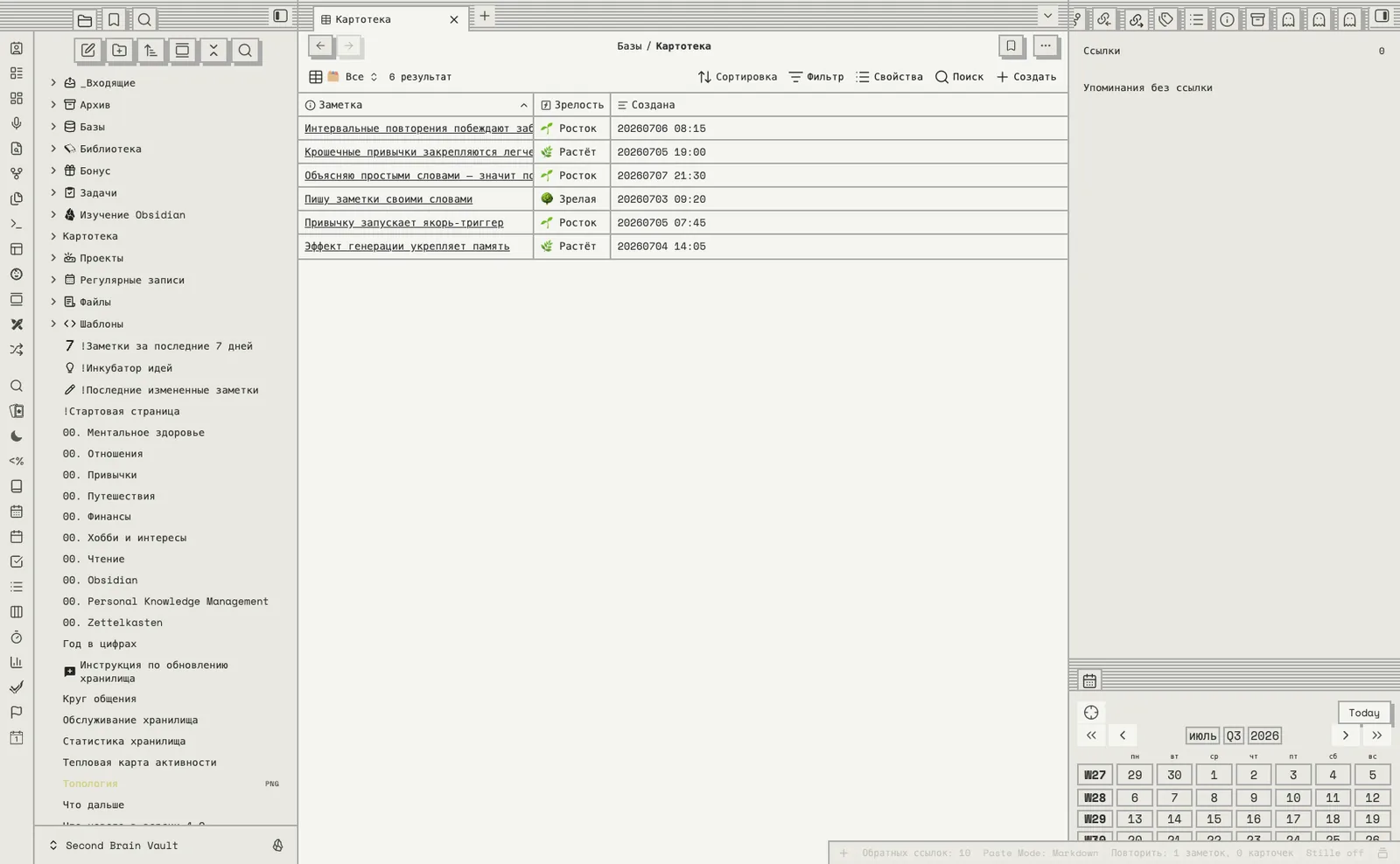Bookmark the Картотека base
The image size is (1400, 864).
[x=1011, y=46]
